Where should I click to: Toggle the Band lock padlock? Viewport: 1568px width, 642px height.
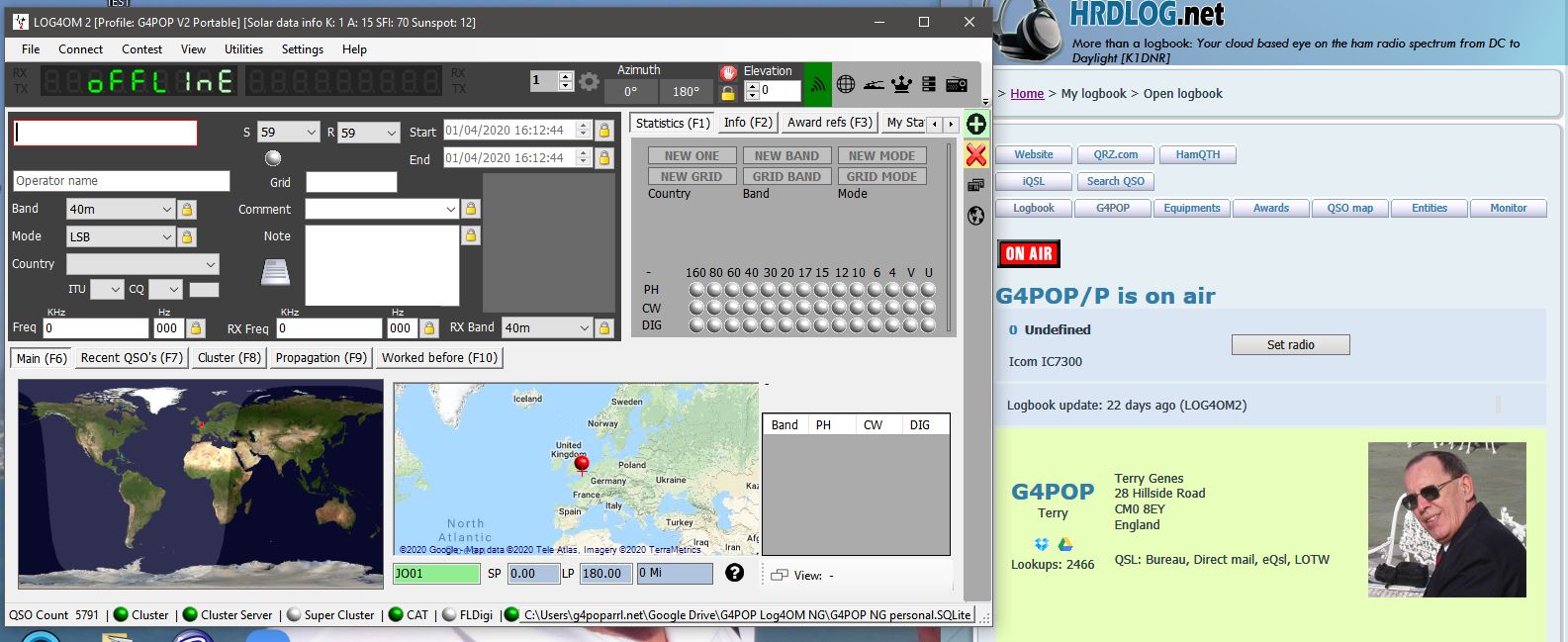pos(187,210)
